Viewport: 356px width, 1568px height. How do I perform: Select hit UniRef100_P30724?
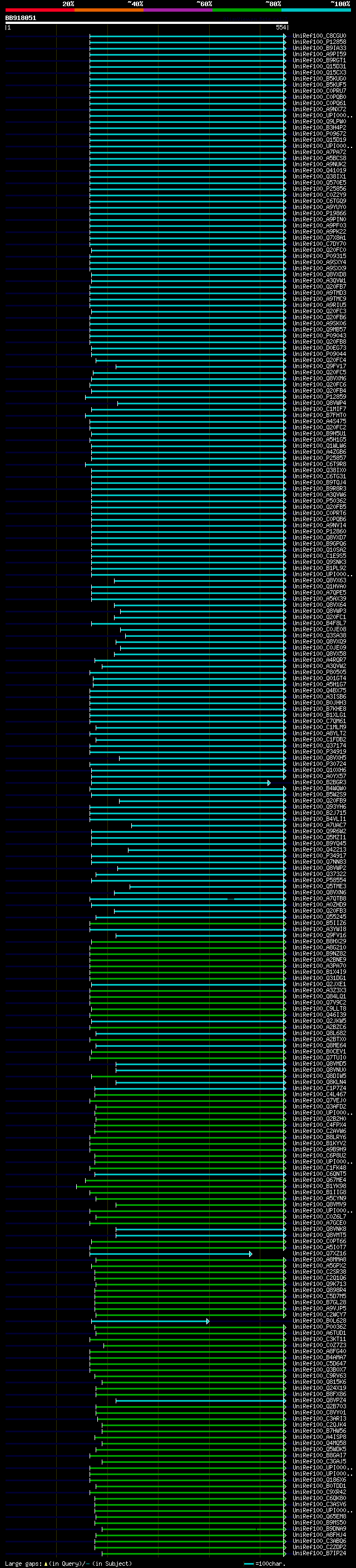[319, 764]
